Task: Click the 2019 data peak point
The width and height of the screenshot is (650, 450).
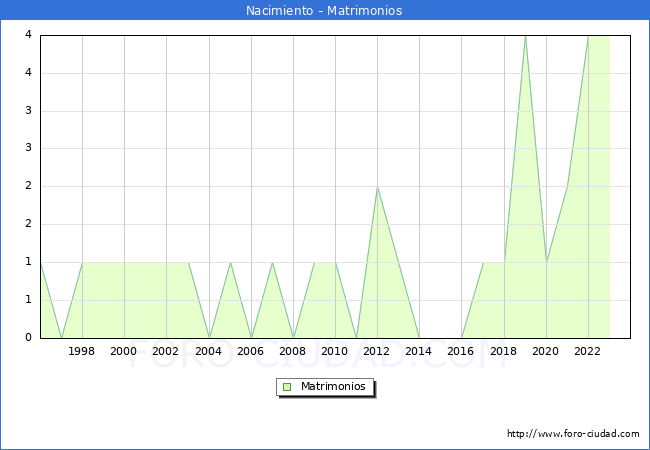Action: point(525,36)
